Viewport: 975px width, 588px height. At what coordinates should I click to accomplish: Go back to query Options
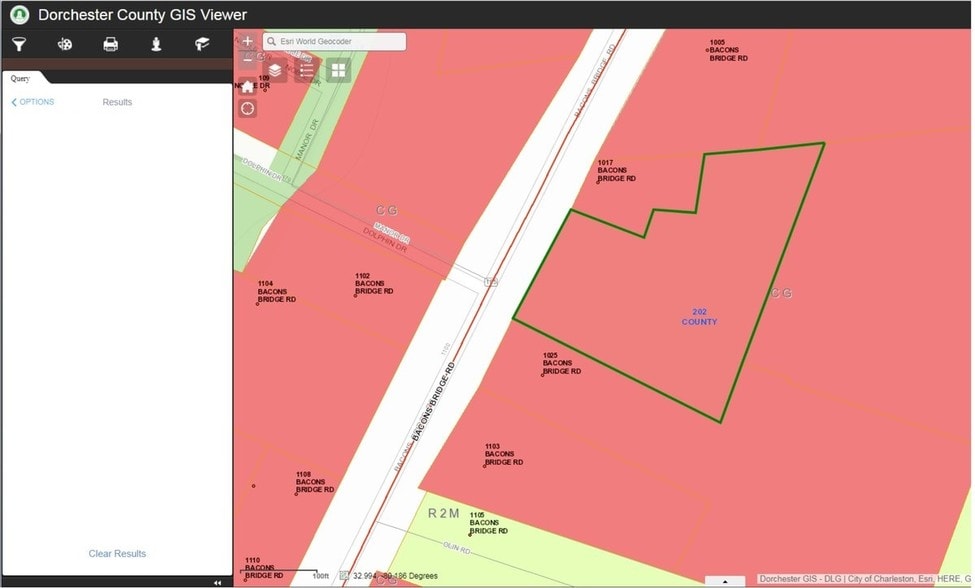point(32,102)
